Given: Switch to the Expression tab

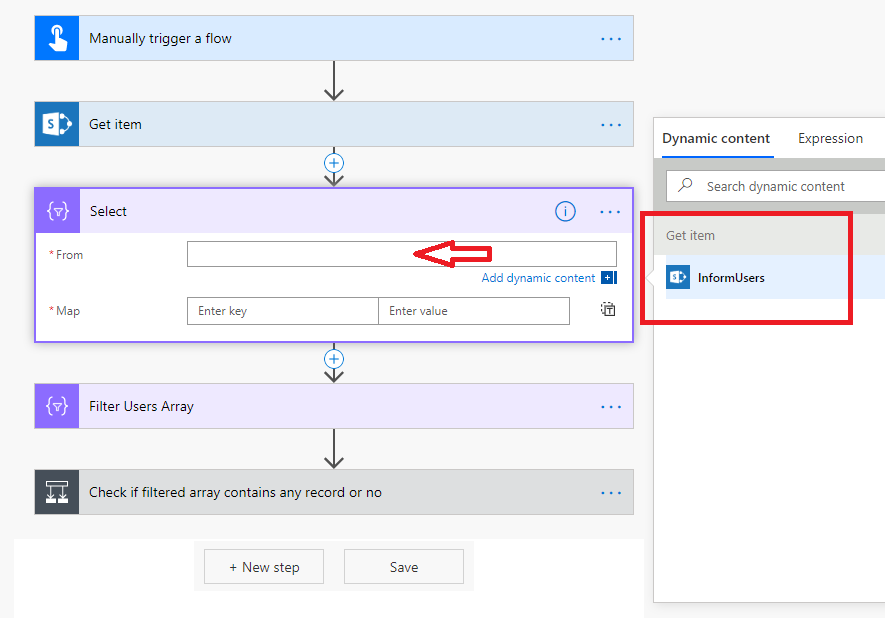Looking at the screenshot, I should click(830, 138).
